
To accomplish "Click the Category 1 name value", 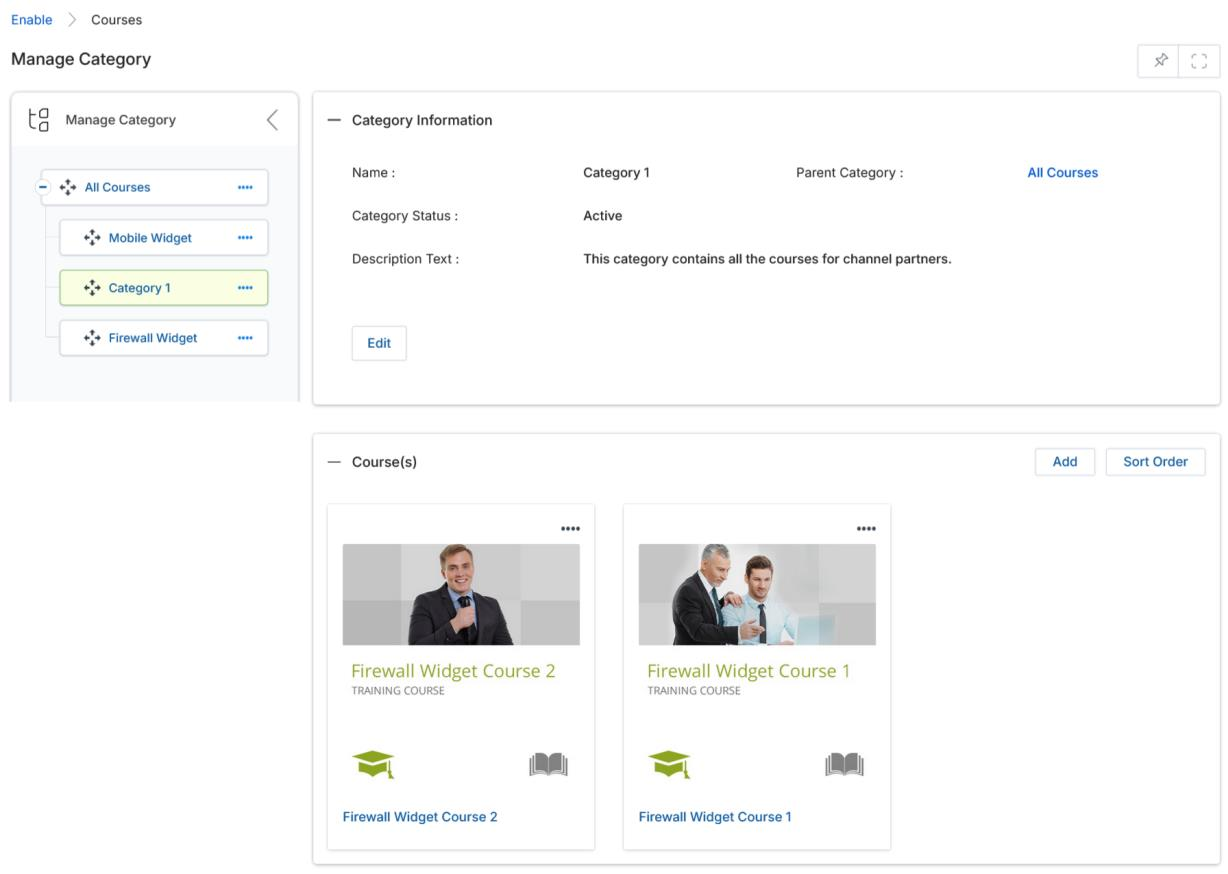I will [616, 173].
